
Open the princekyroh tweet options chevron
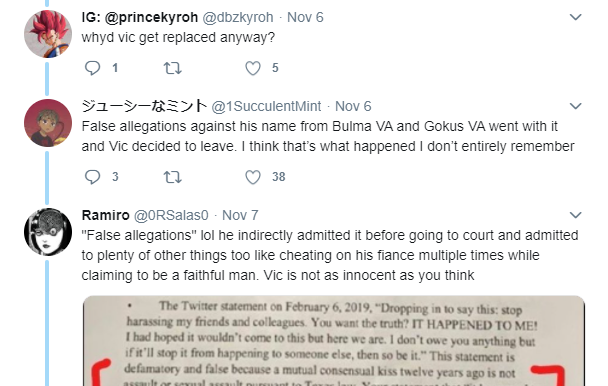point(575,17)
